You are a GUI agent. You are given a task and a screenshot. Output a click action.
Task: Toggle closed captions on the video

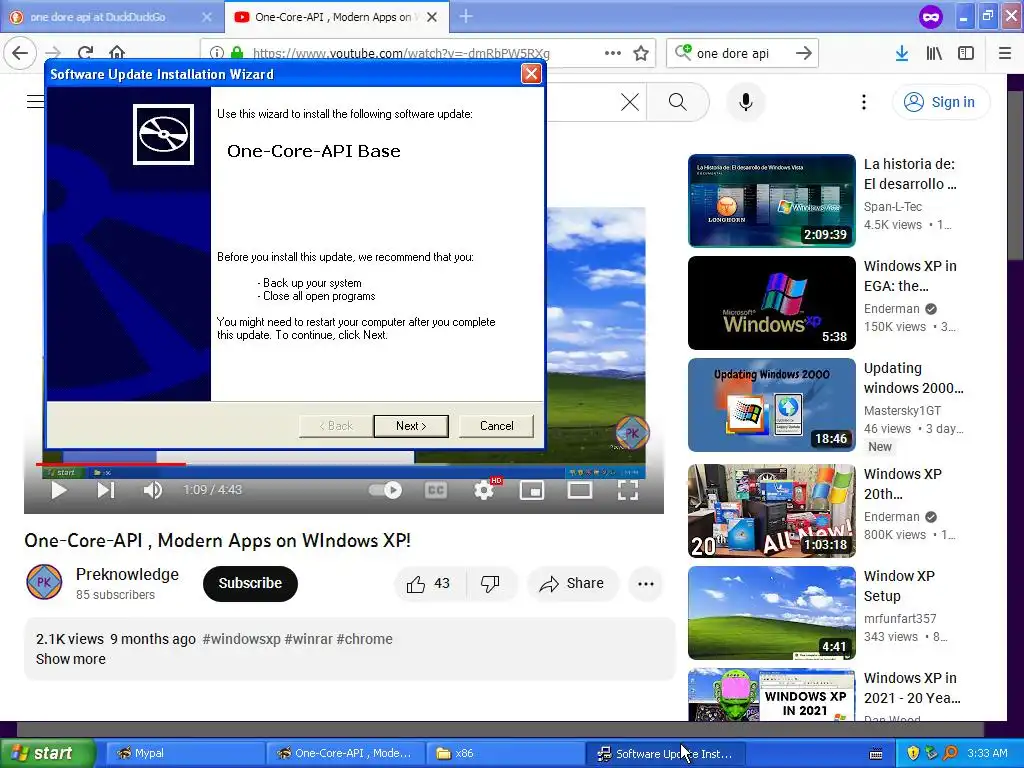click(436, 490)
